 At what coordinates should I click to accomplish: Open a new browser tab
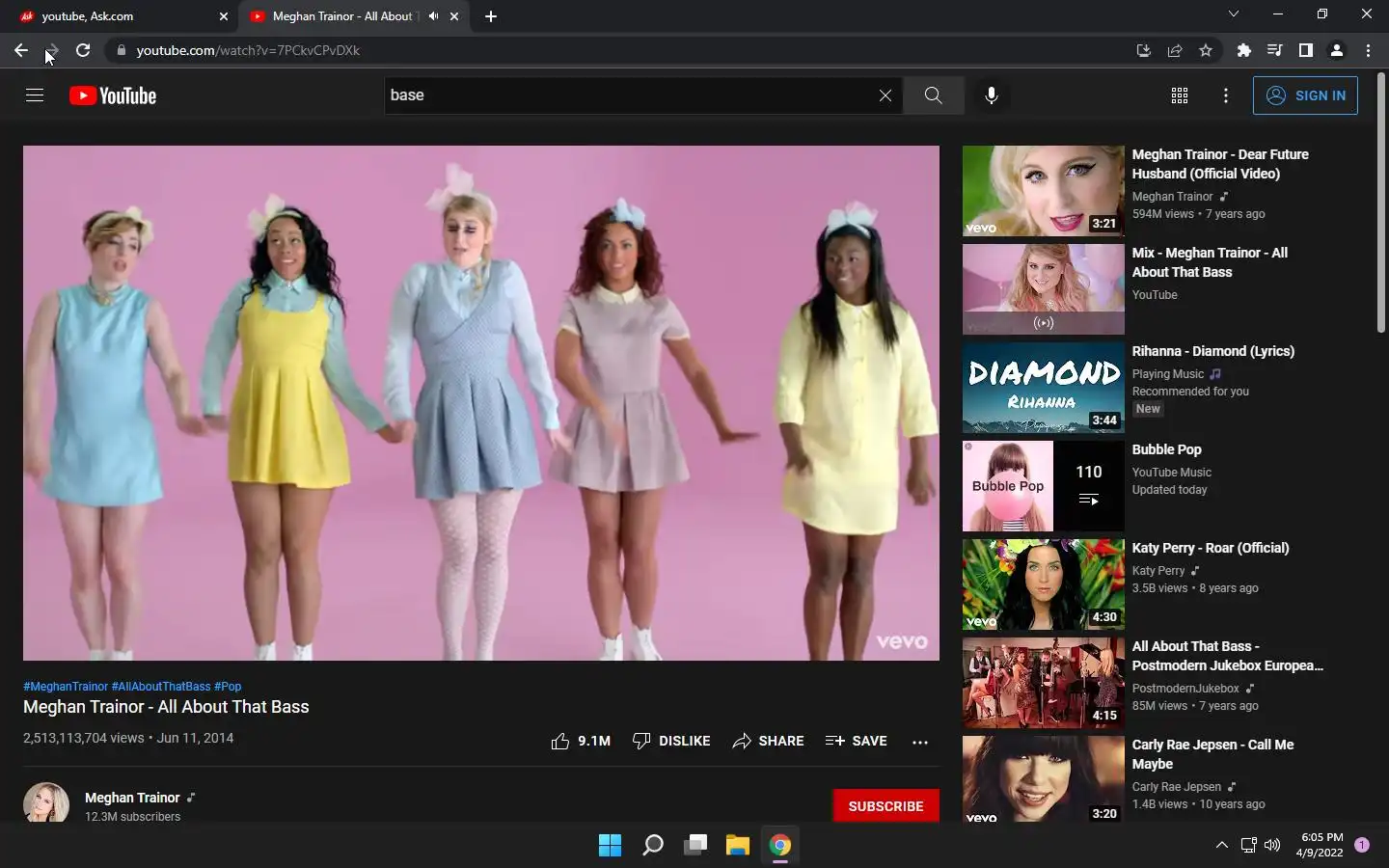tap(491, 16)
